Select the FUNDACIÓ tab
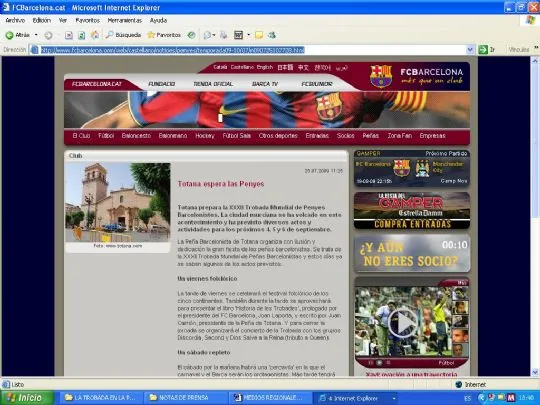Image resolution: width=540 pixels, height=405 pixels. (162, 84)
